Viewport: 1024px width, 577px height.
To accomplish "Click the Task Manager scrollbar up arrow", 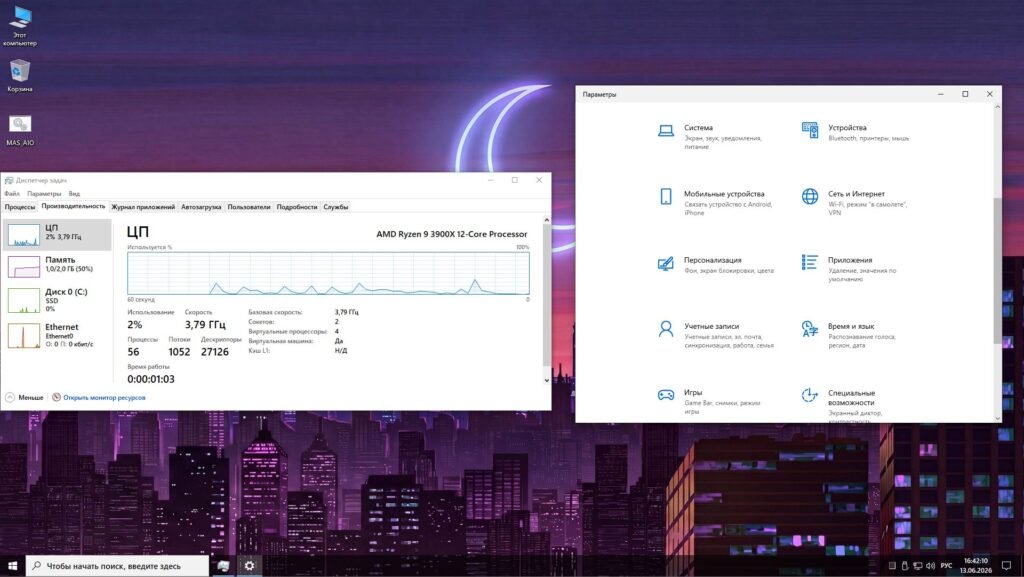I will (547, 221).
